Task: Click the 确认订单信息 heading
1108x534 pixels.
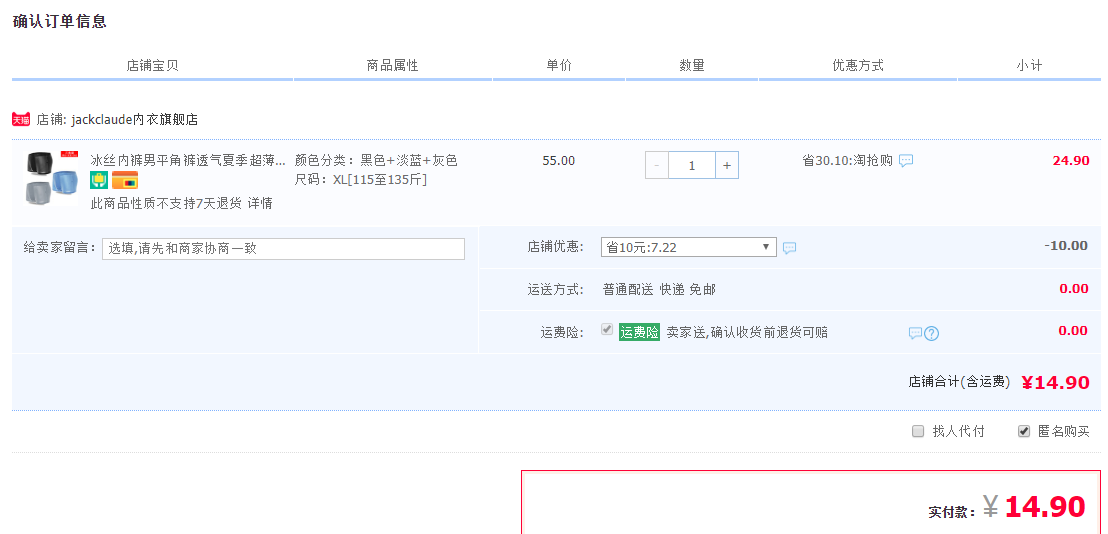Action: coord(59,21)
